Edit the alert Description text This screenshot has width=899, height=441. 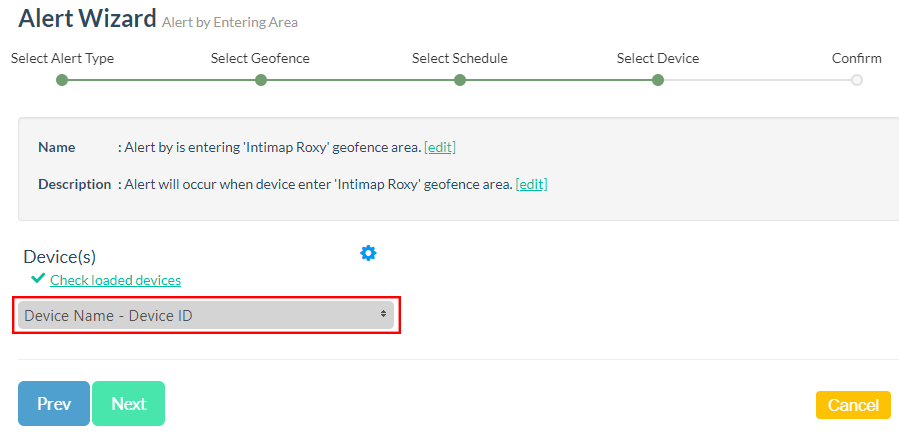click(531, 184)
